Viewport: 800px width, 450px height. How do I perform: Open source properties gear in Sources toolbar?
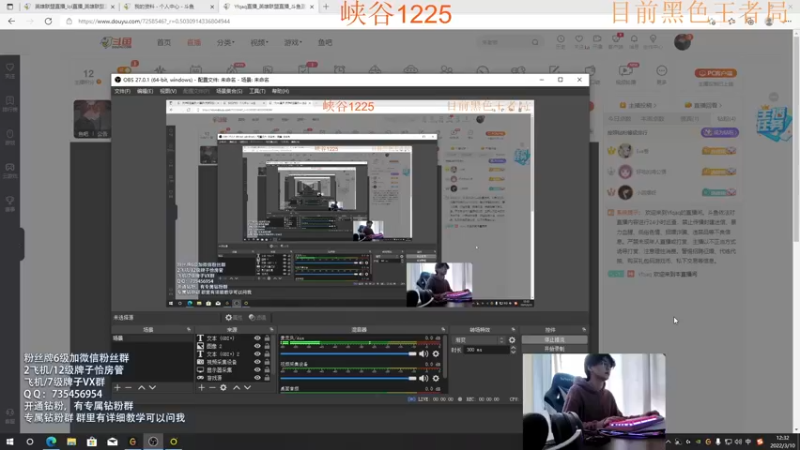(x=223, y=388)
